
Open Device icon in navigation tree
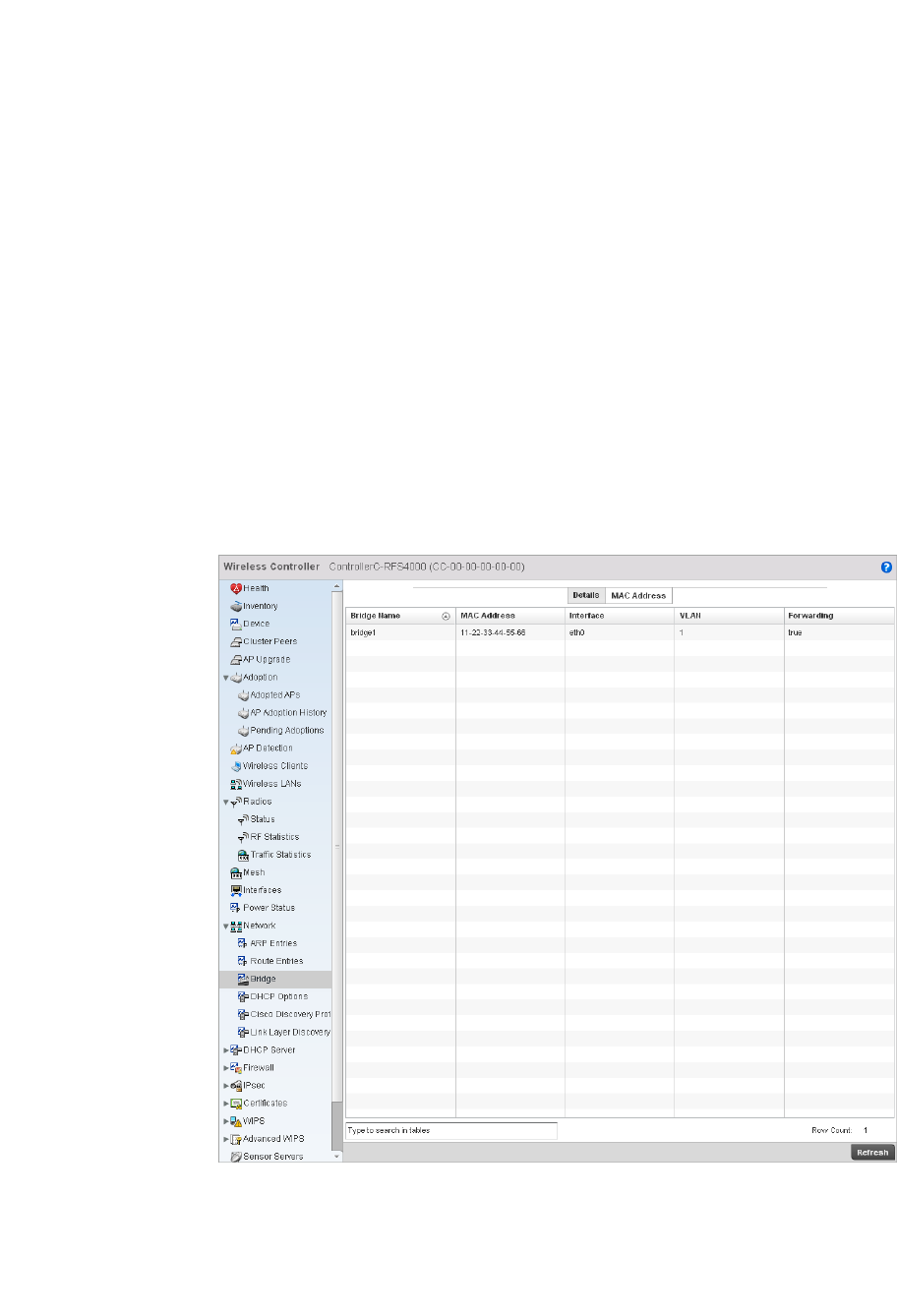(236, 624)
